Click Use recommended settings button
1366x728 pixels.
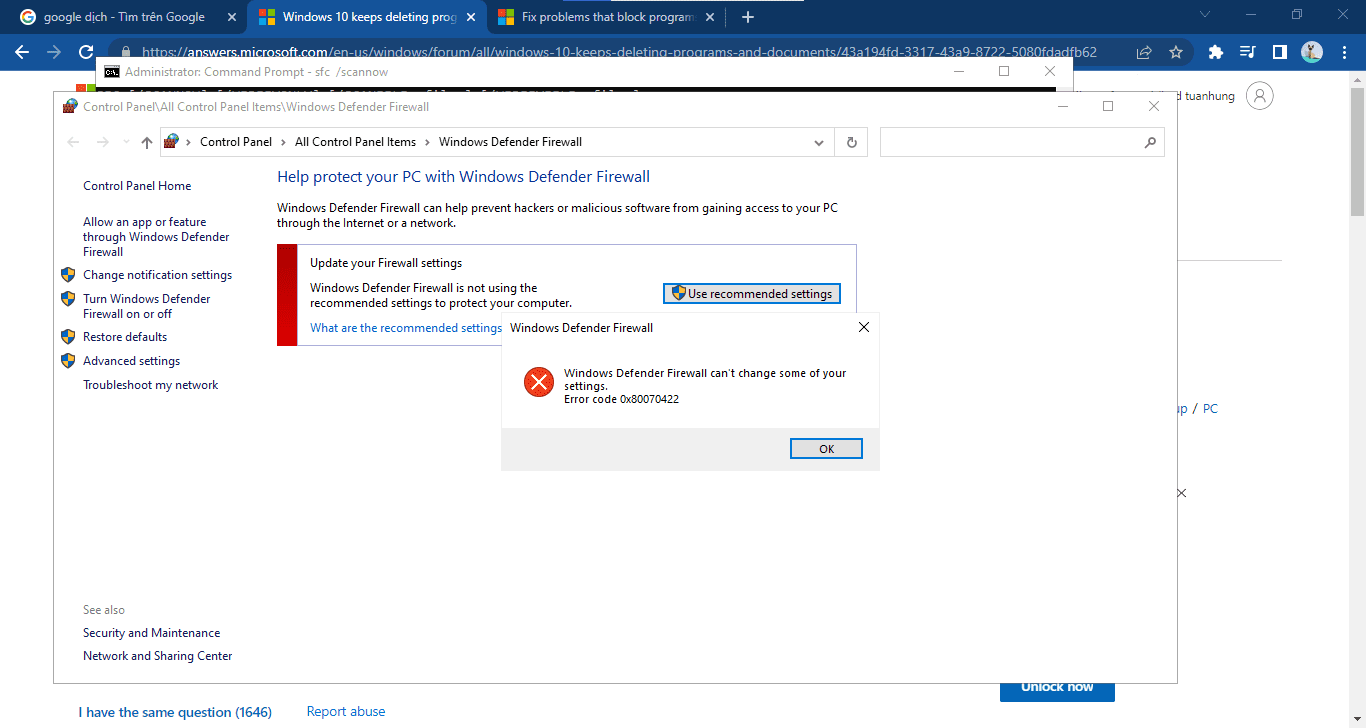[752, 294]
